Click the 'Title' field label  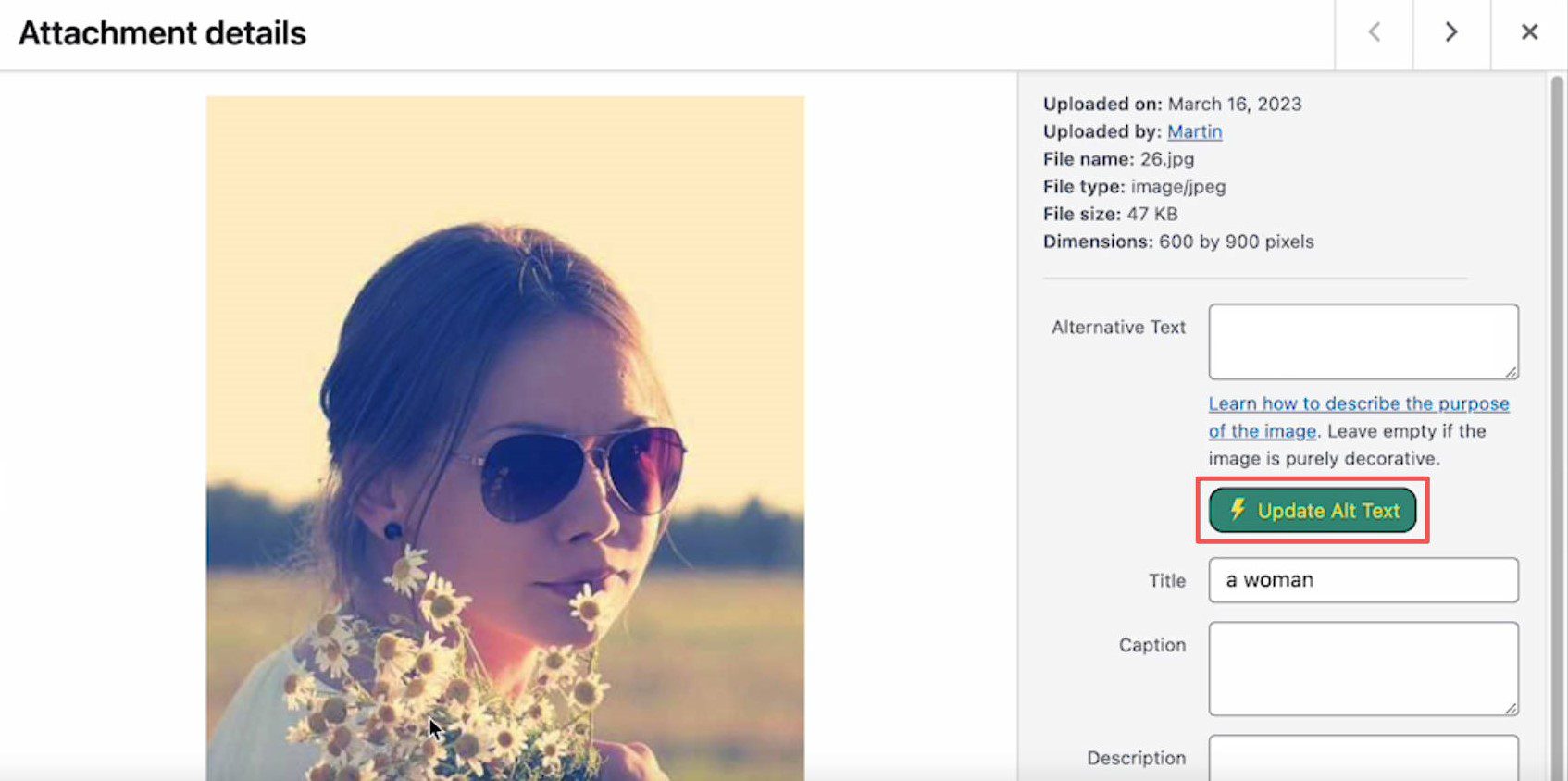pyautogui.click(x=1167, y=580)
